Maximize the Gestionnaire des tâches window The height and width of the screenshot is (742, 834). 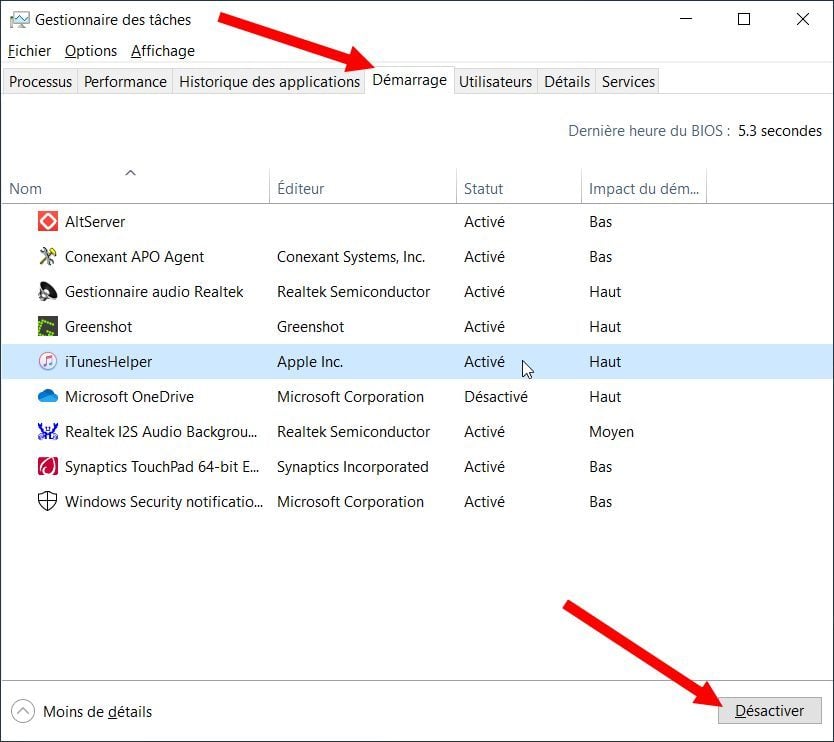[744, 19]
